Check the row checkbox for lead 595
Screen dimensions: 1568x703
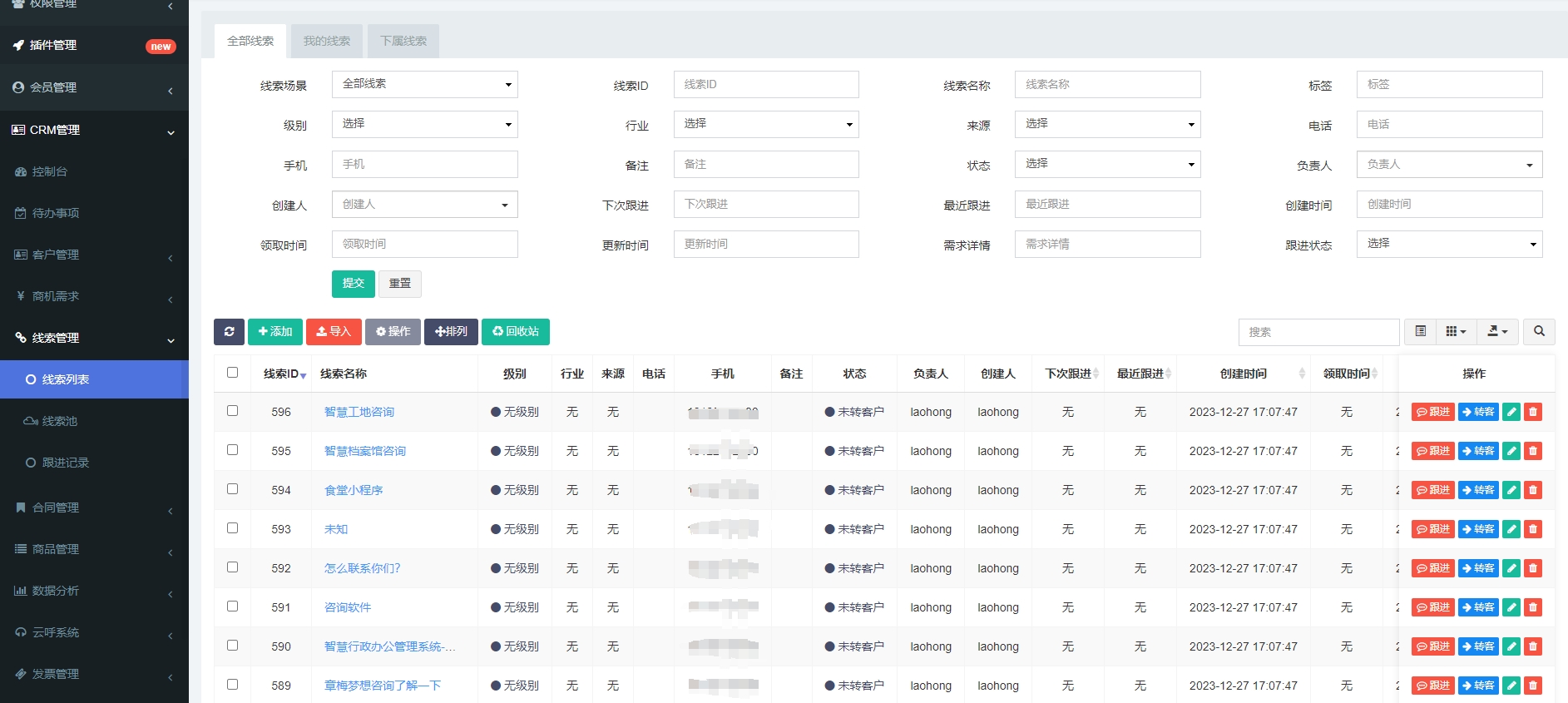pyautogui.click(x=233, y=450)
